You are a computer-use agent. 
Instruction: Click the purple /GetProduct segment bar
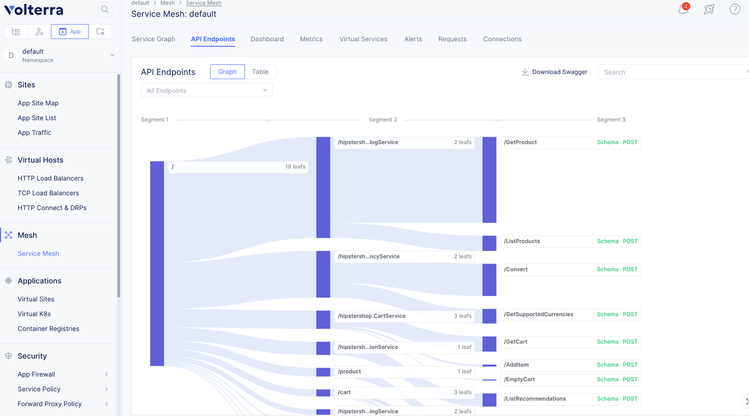click(x=489, y=180)
